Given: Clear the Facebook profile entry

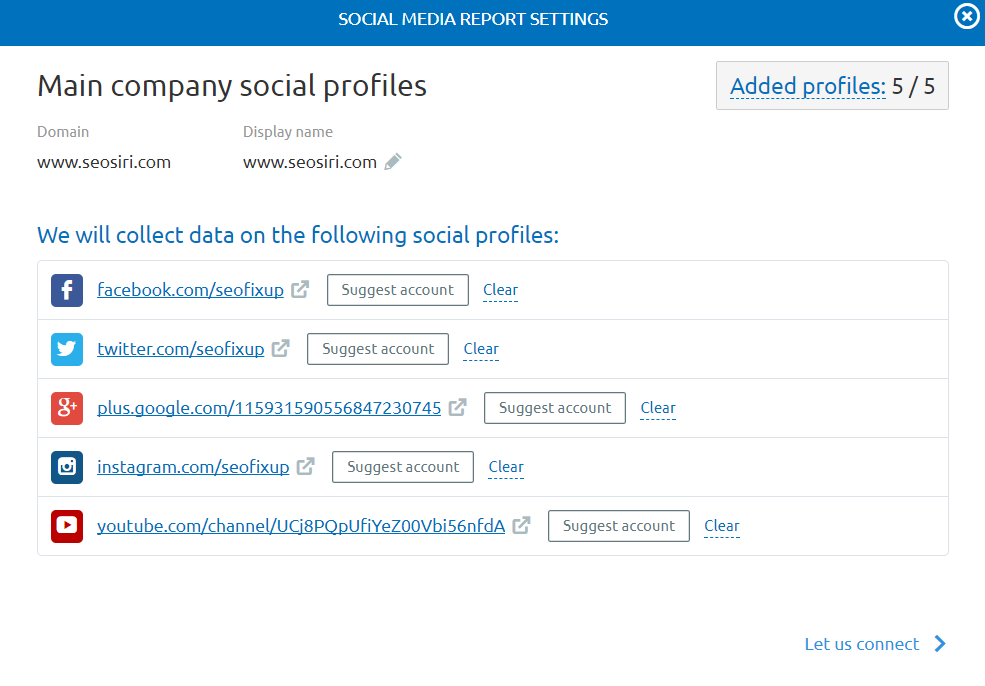Looking at the screenshot, I should tap(500, 290).
